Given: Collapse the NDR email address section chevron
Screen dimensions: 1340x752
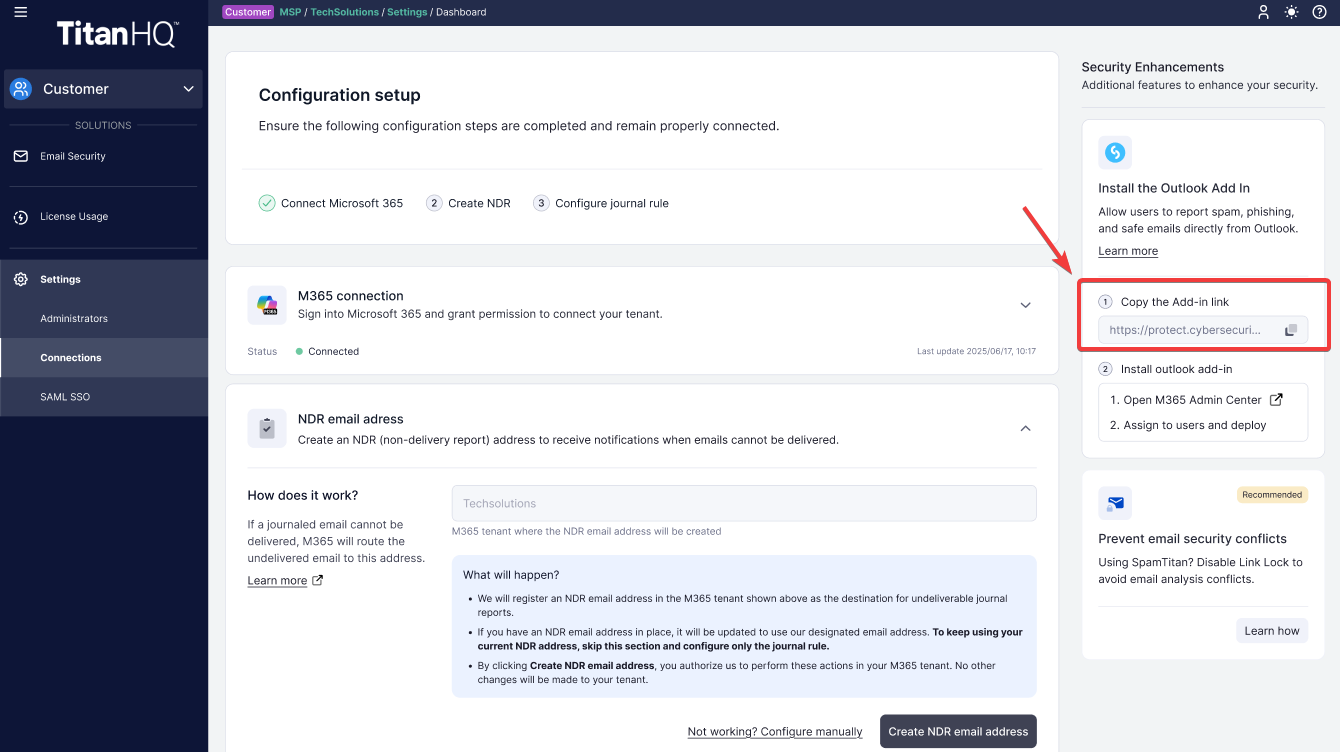Looking at the screenshot, I should click(1025, 428).
